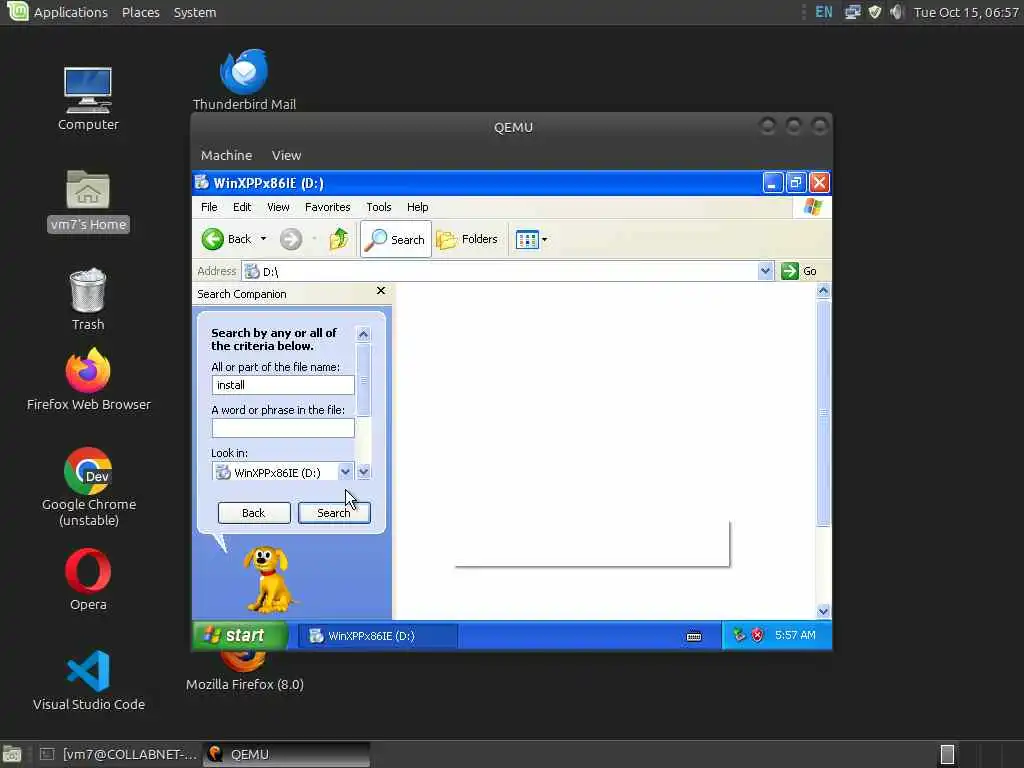Open the Trash desktop icon
Image resolution: width=1024 pixels, height=768 pixels.
(88, 299)
